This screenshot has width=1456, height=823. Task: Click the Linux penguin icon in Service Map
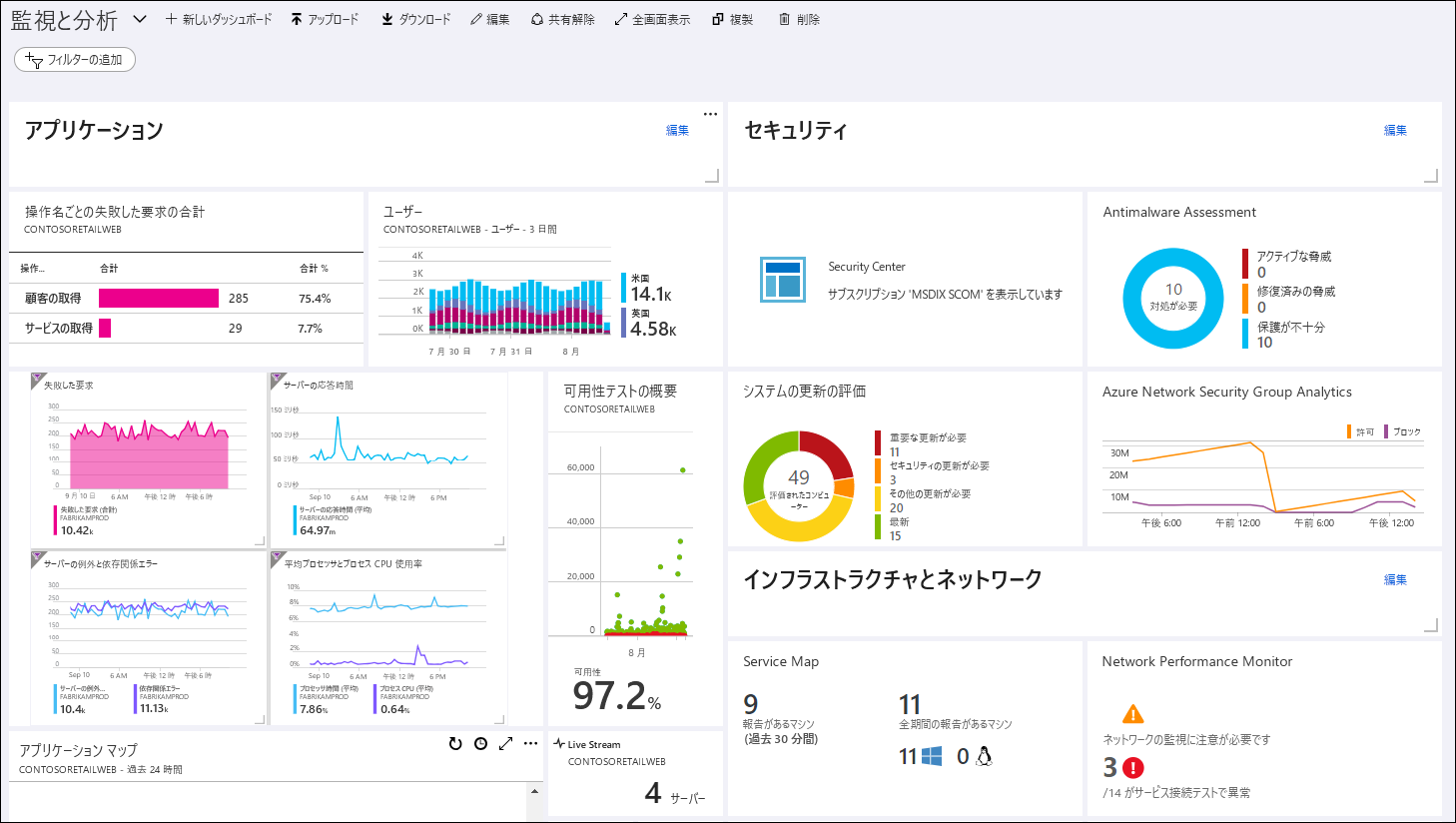click(984, 756)
